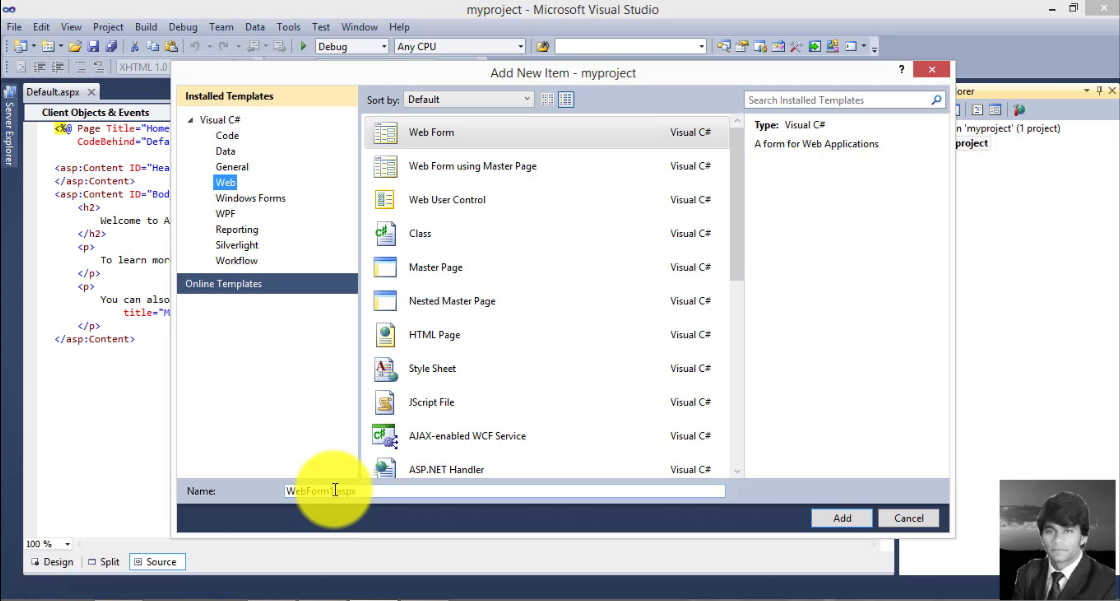Open the Command Window toolbar icon
This screenshot has height=601, width=1120.
851,46
